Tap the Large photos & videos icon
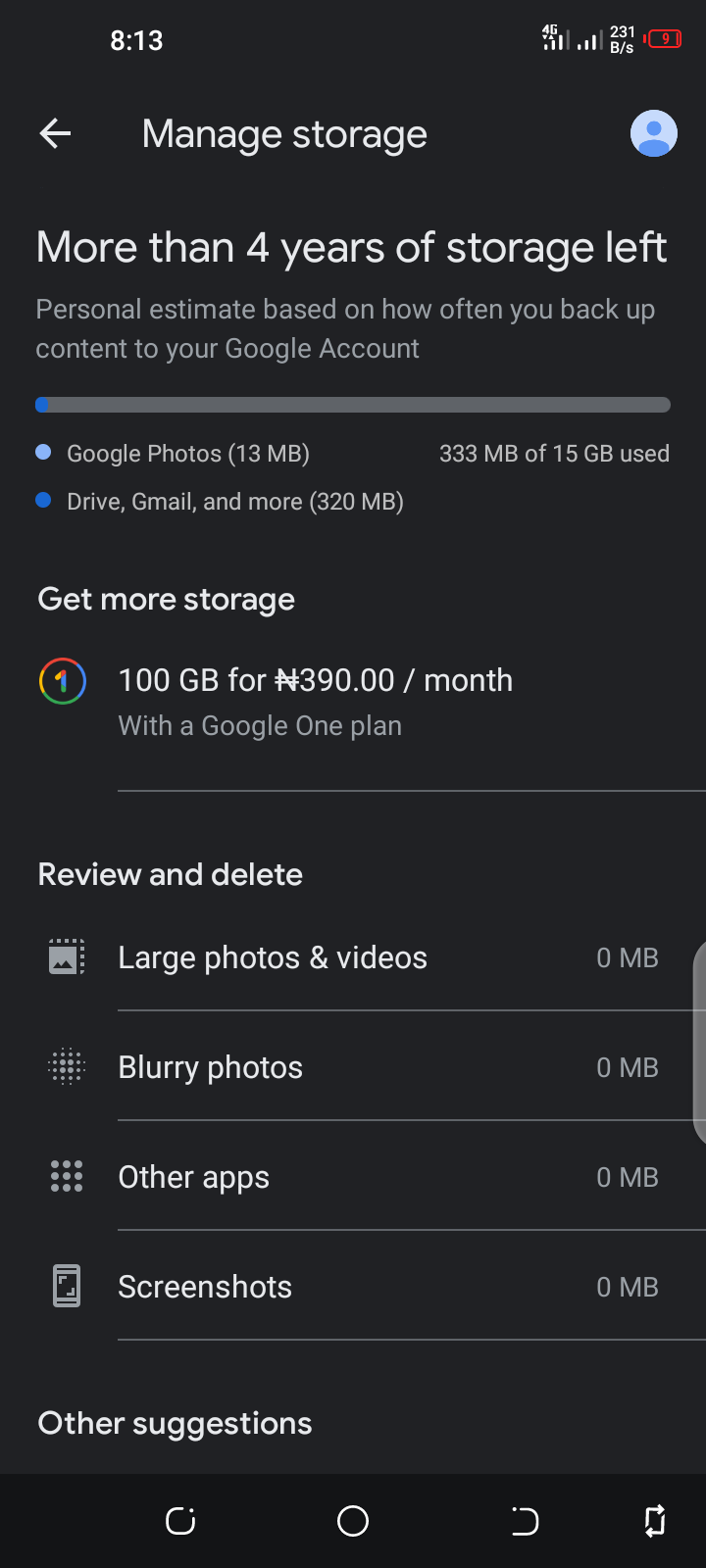The height and width of the screenshot is (1568, 706). [67, 956]
